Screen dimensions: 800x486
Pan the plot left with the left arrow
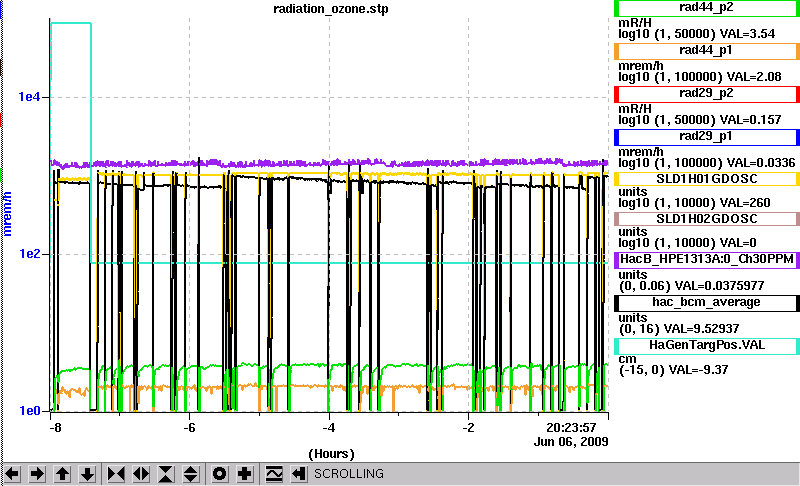click(x=12, y=474)
